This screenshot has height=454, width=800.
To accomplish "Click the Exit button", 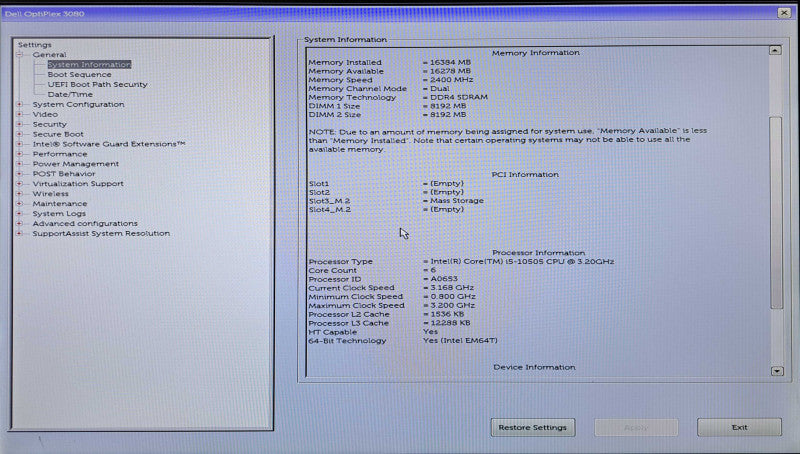I will point(739,427).
